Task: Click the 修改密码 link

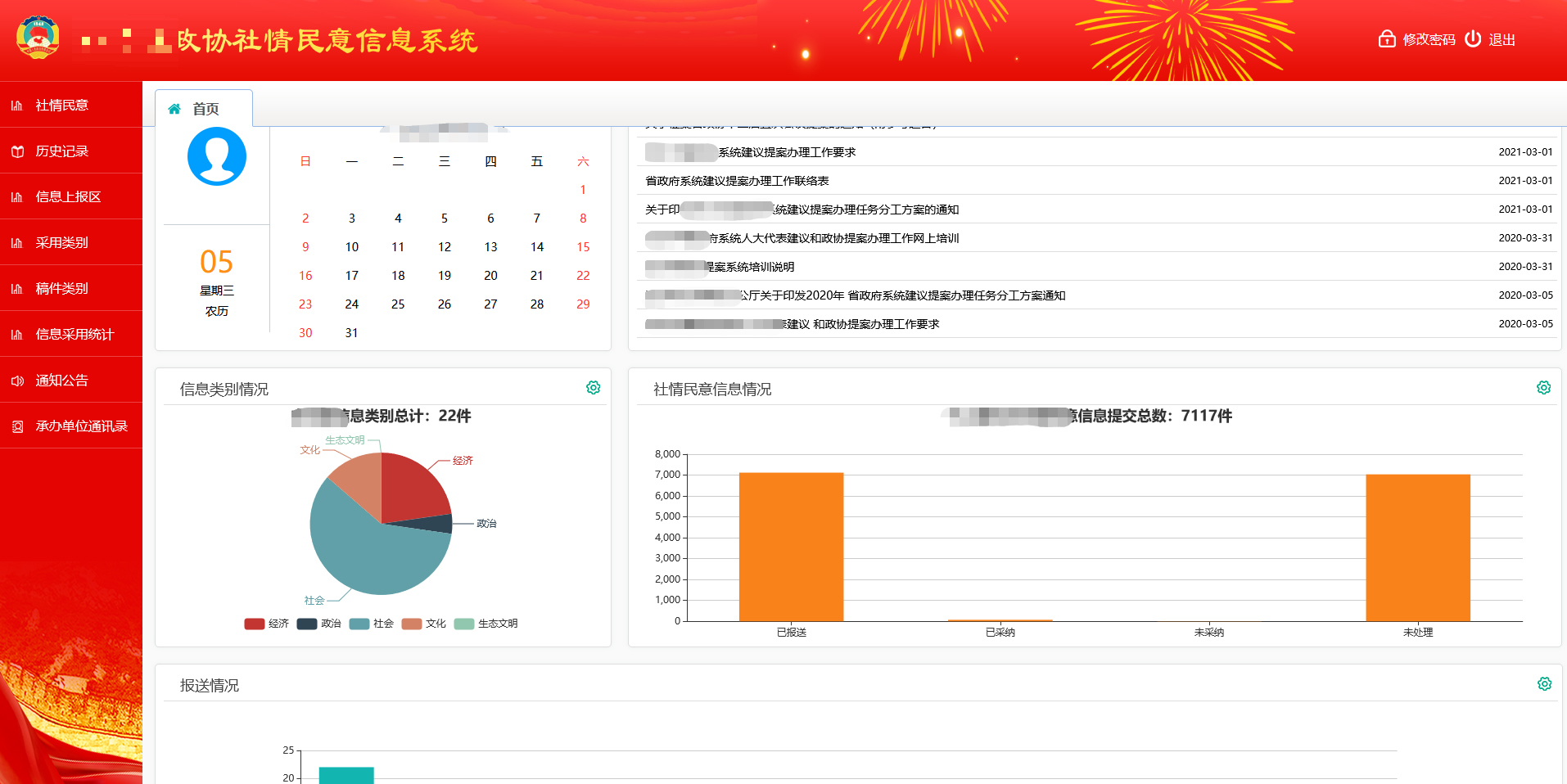Action: tap(1429, 39)
